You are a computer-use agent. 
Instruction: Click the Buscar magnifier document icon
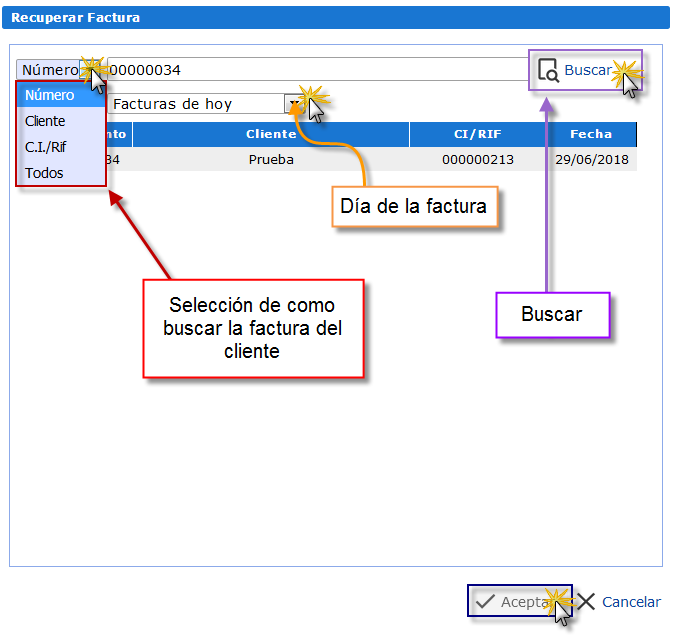pos(548,70)
